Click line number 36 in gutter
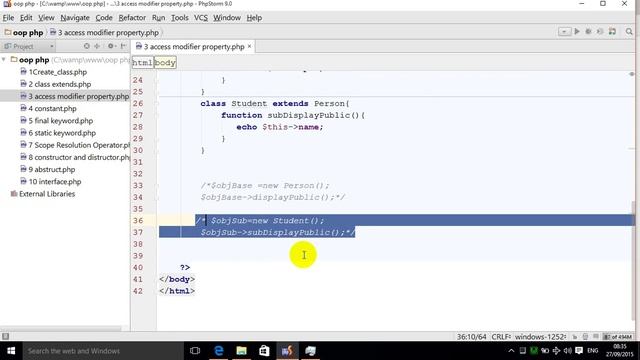 coord(138,221)
